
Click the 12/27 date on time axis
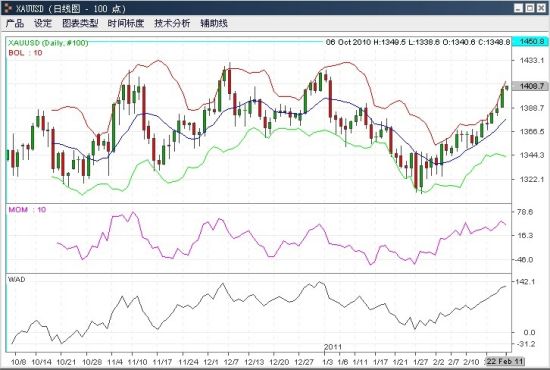tap(304, 362)
